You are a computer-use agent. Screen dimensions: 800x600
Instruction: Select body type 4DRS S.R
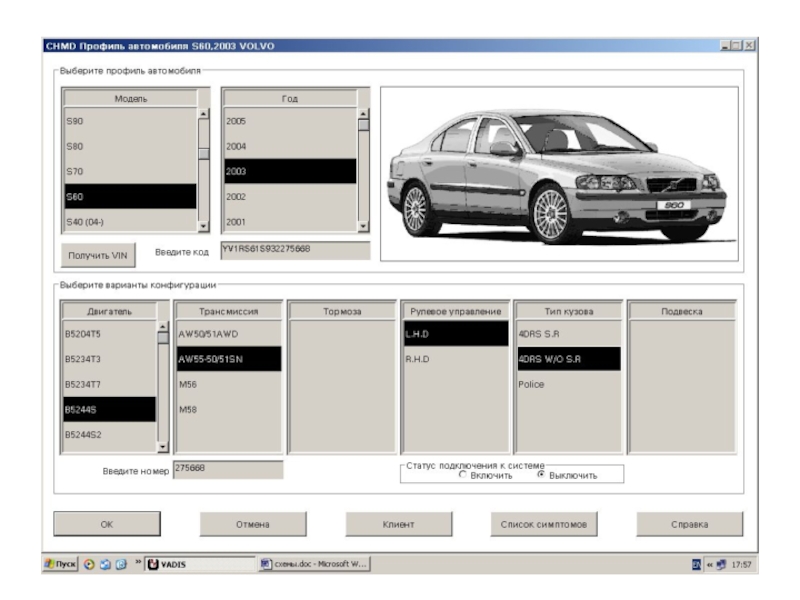569,334
